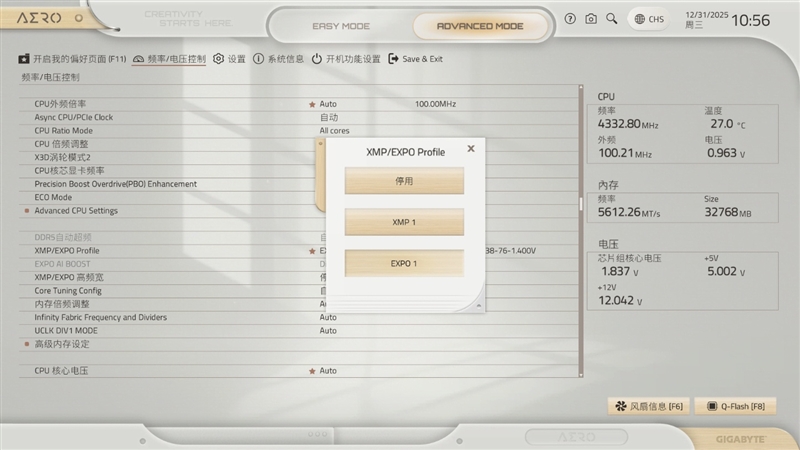Viewport: 800px width, 450px height.
Task: Click the +12V 12.042 V reading
Action: 619,301
